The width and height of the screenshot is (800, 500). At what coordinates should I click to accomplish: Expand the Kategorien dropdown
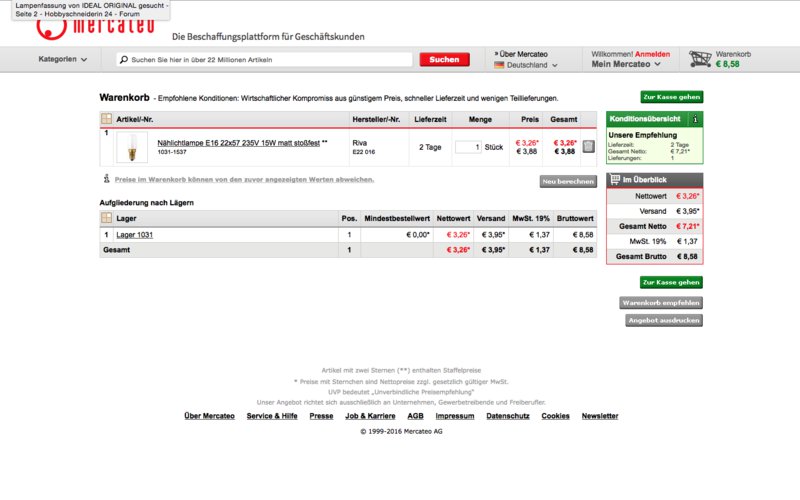tap(62, 59)
